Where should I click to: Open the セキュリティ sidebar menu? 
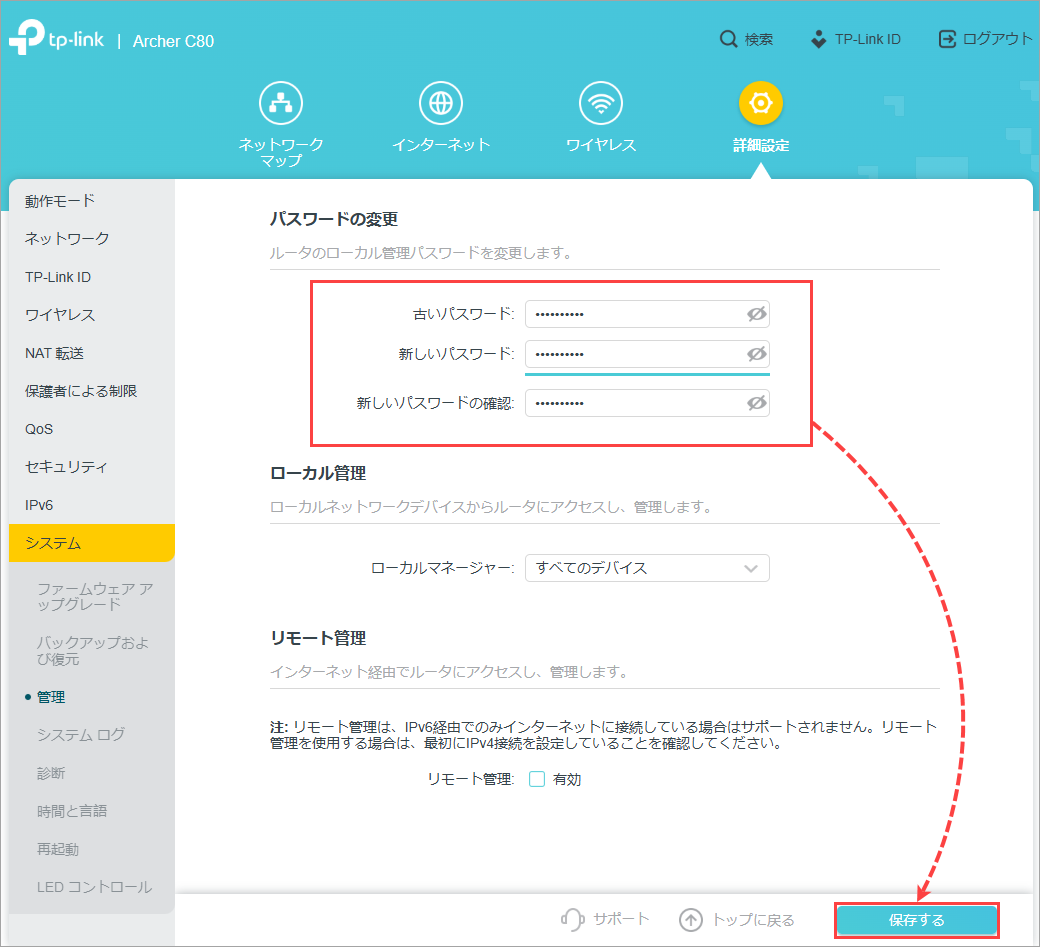point(64,466)
